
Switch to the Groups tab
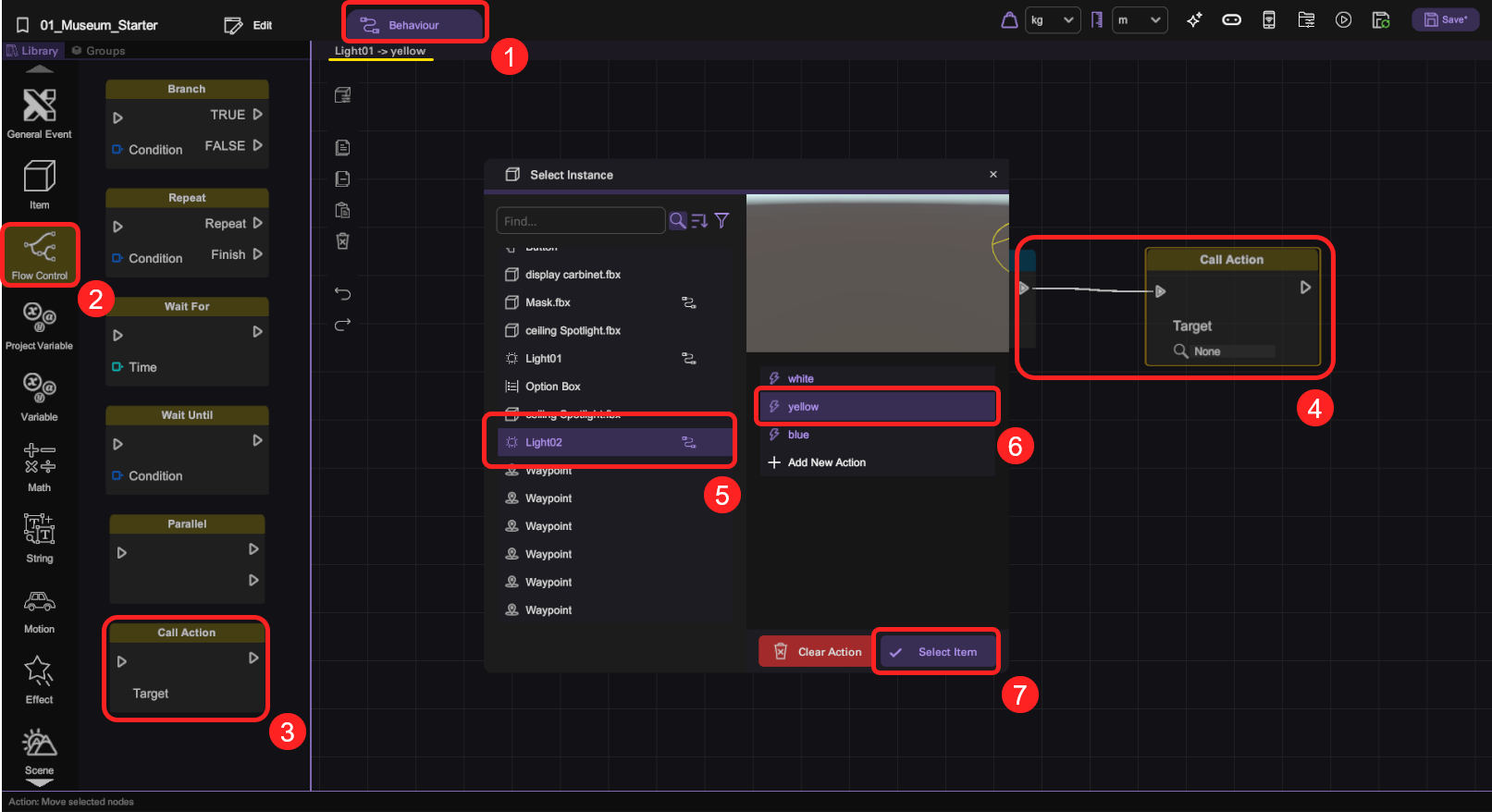[x=99, y=51]
